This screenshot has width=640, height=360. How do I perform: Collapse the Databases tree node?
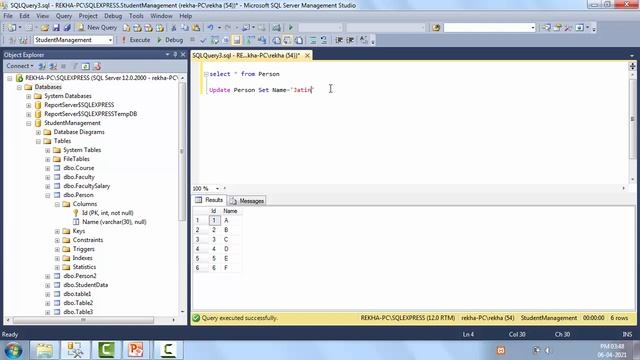(x=19, y=87)
